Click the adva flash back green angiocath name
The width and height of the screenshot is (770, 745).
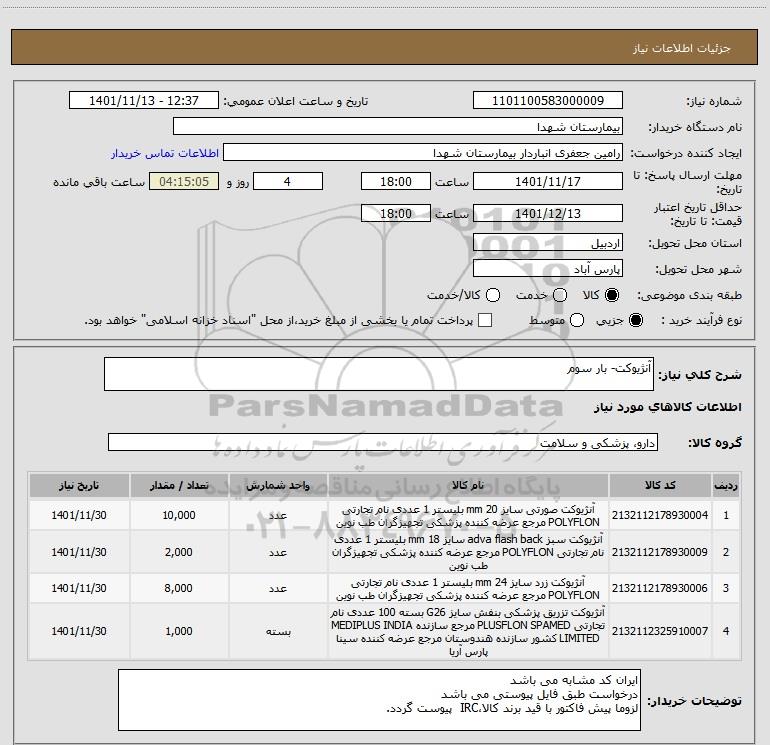(x=468, y=552)
